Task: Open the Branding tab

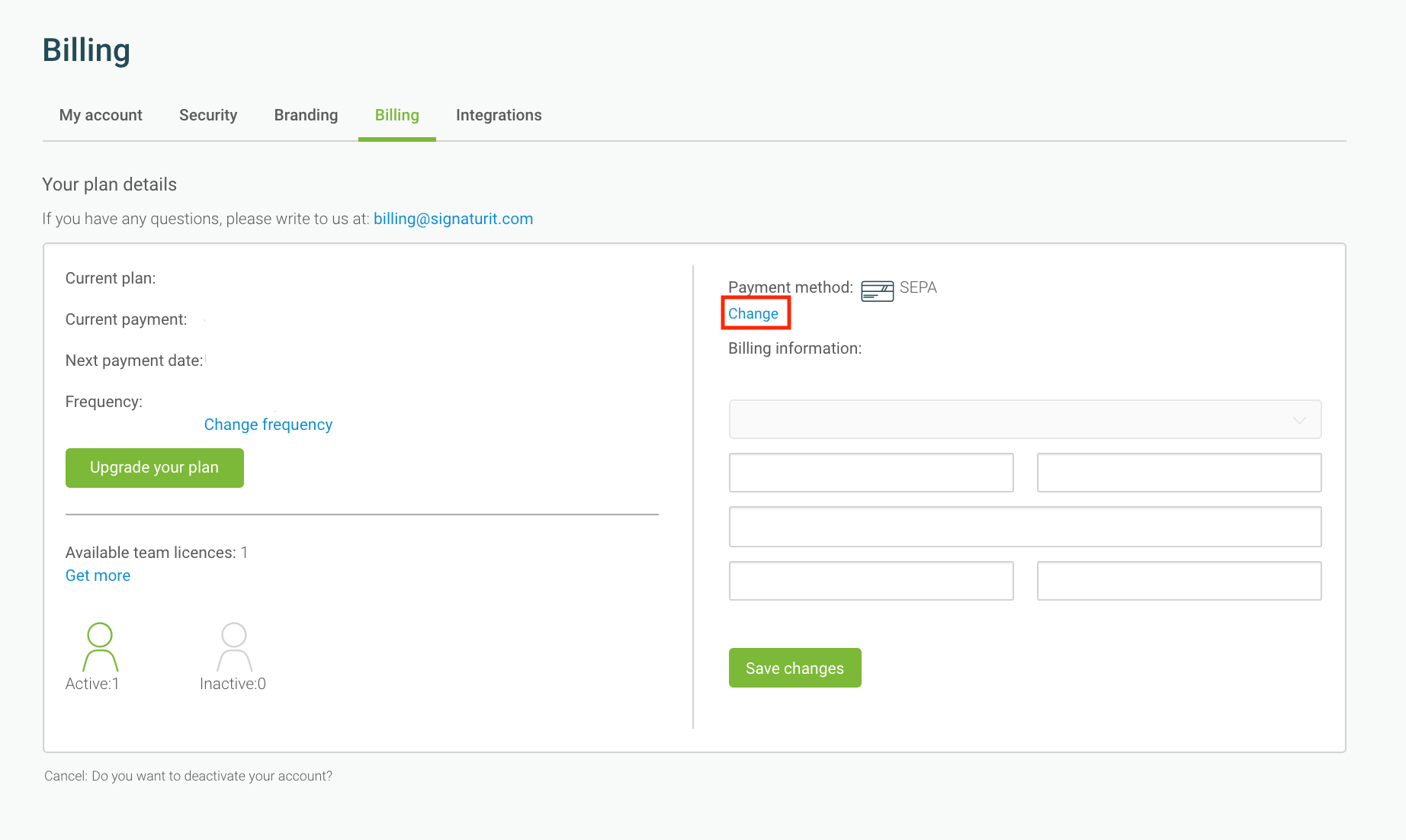Action: (x=306, y=115)
